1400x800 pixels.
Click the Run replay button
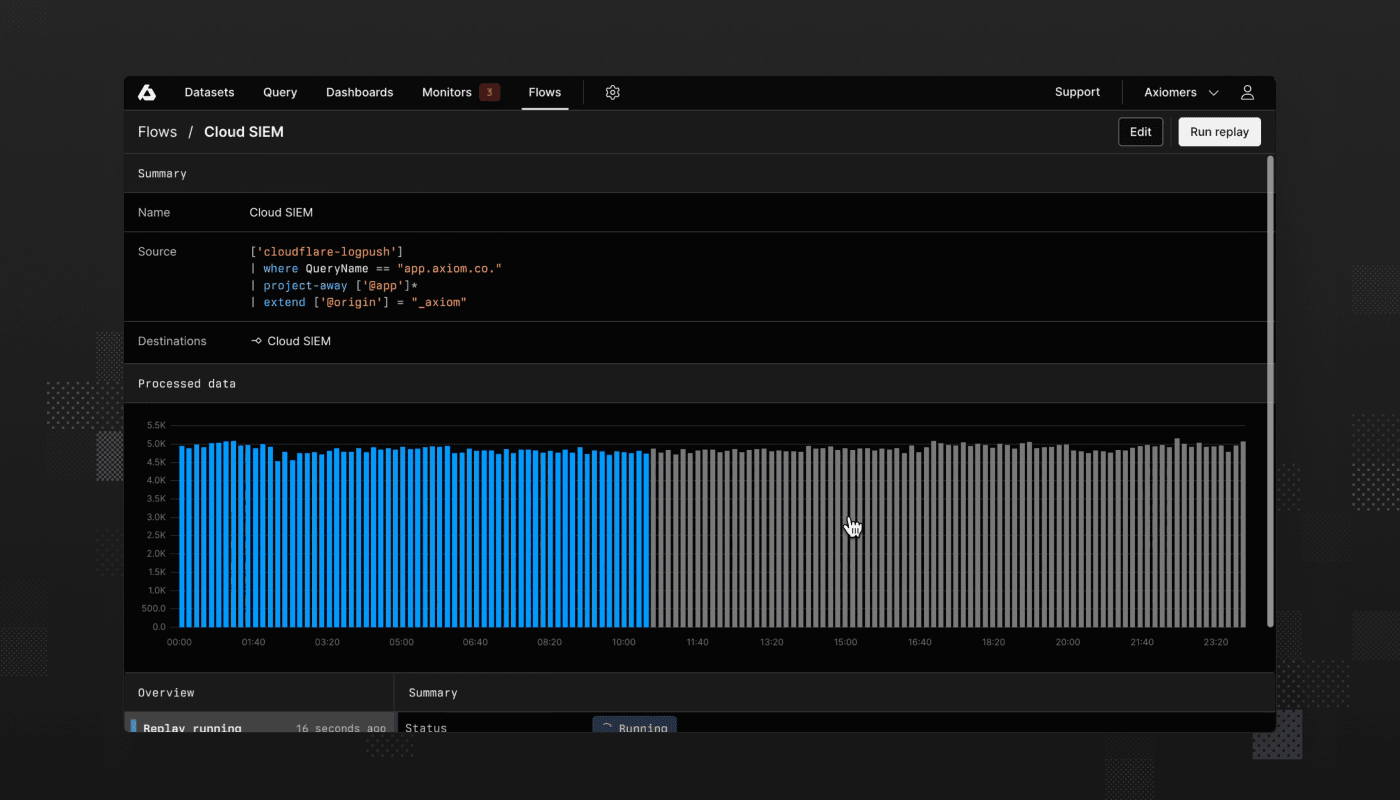pyautogui.click(x=1220, y=132)
